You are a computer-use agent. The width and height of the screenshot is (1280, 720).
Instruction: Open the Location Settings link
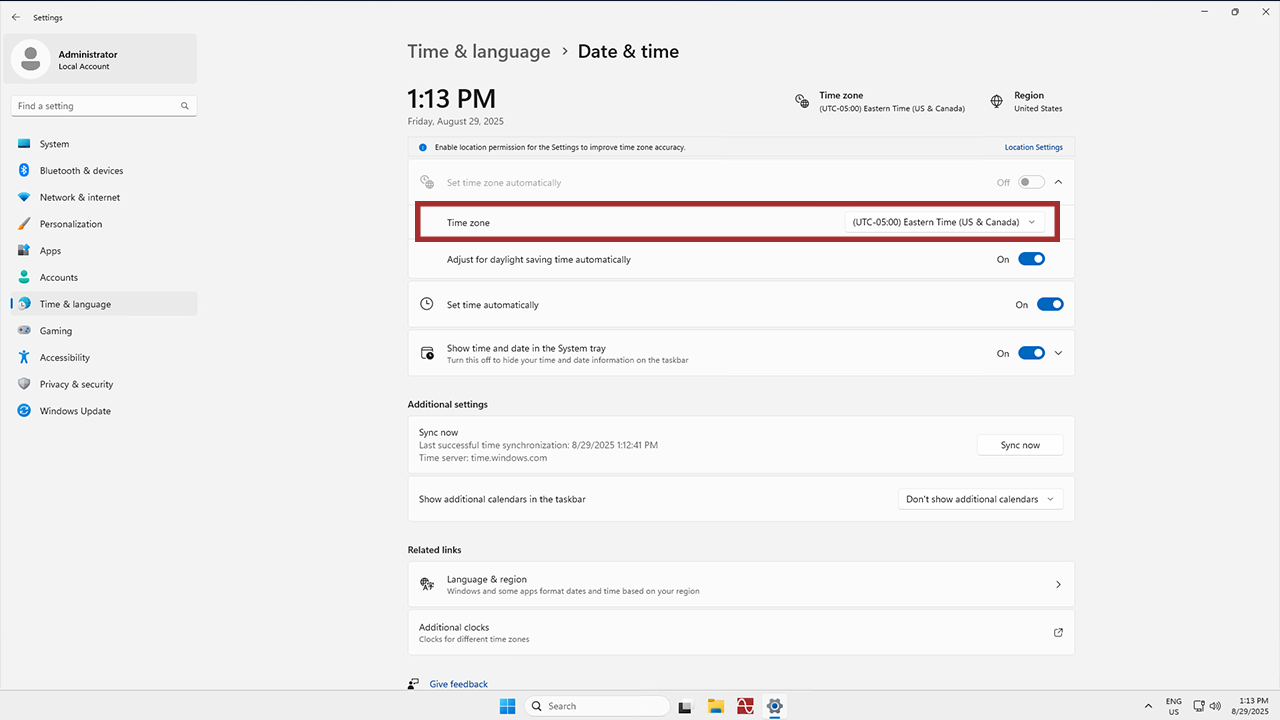click(x=1033, y=147)
